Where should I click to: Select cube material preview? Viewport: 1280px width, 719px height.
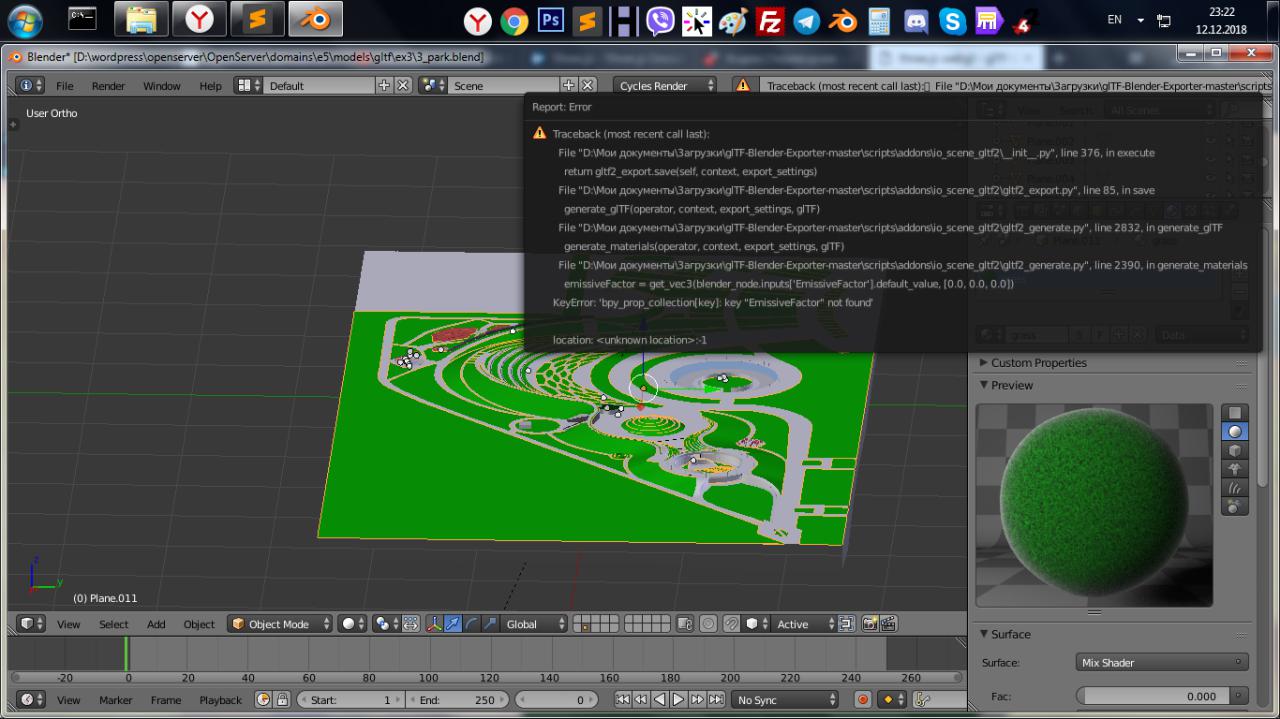1235,450
